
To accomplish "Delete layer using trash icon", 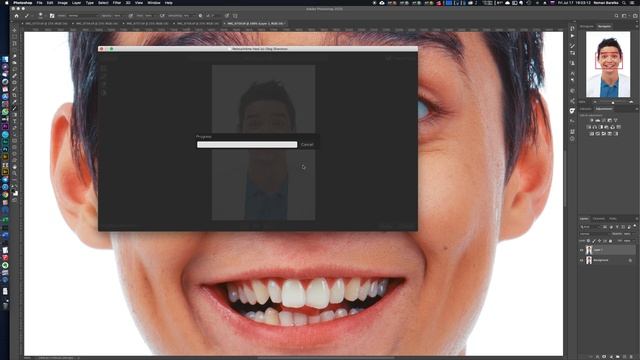I will pyautogui.click(x=631, y=357).
